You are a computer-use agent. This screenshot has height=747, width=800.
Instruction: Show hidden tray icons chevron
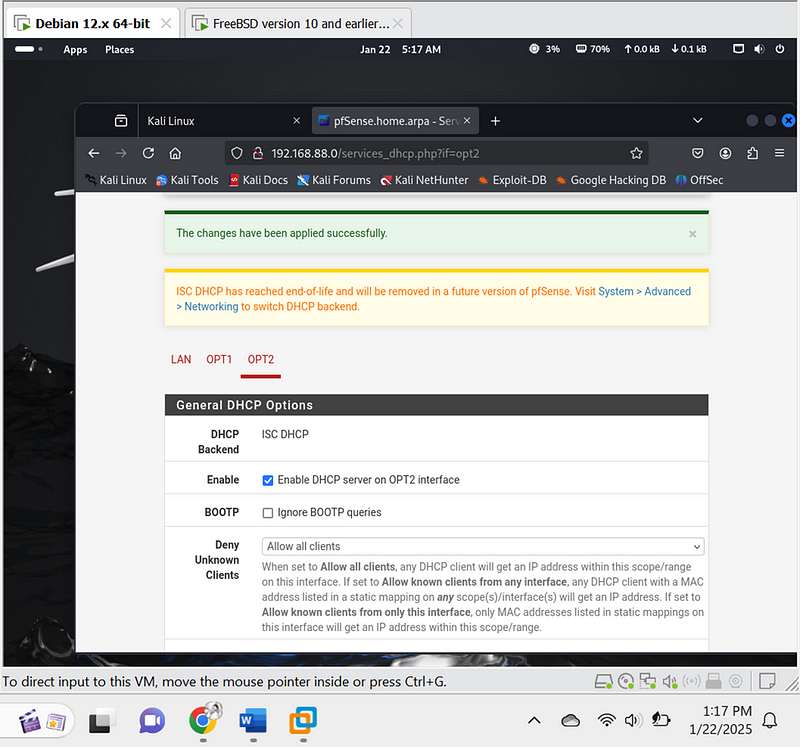534,720
